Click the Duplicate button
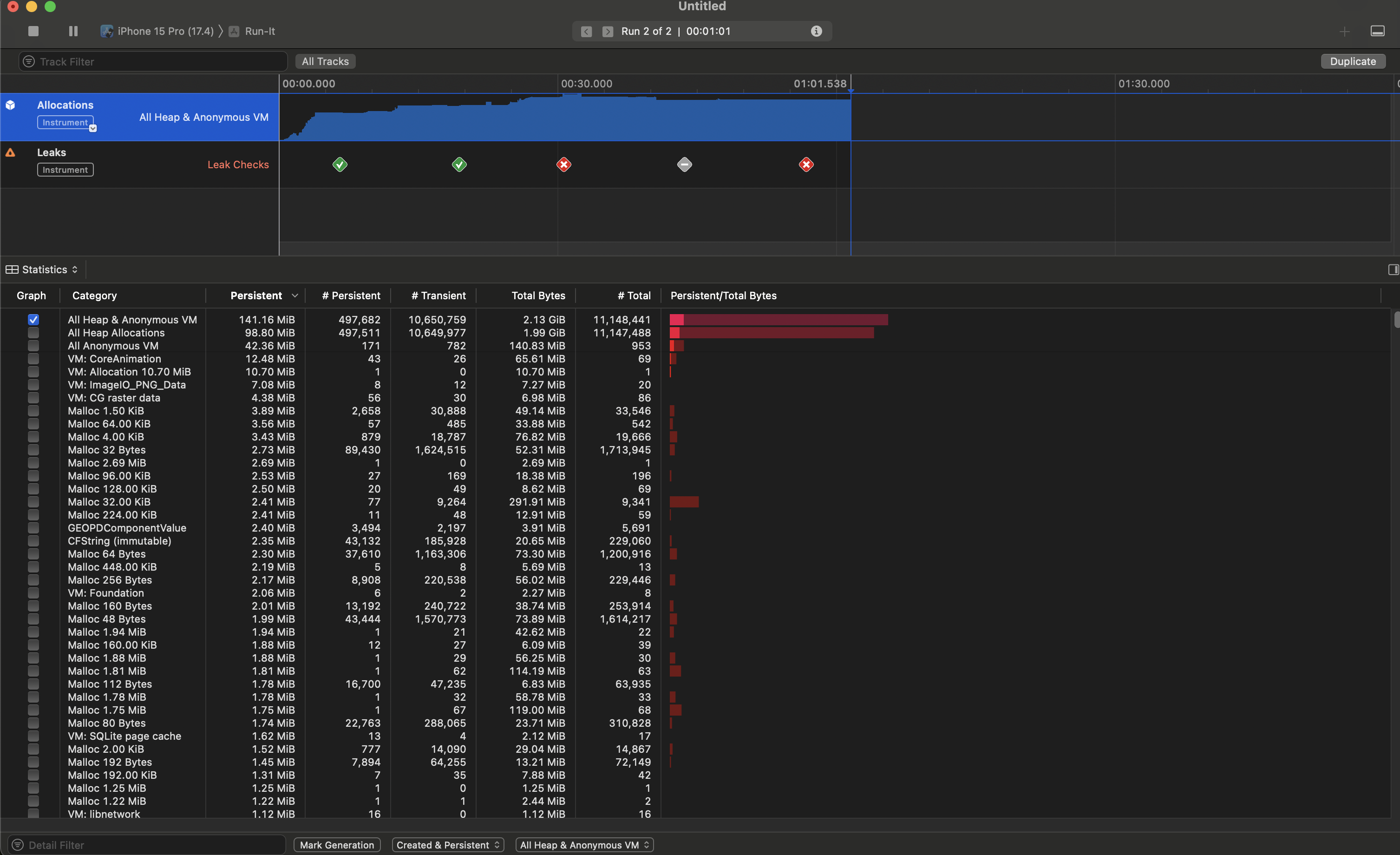 point(1352,61)
